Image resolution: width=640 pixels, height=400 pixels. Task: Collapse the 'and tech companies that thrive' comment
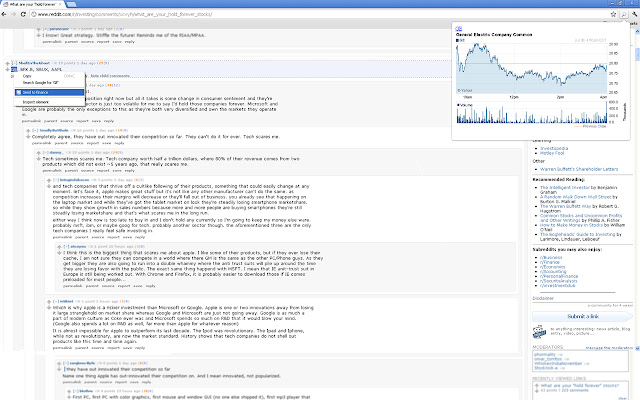click(x=56, y=180)
